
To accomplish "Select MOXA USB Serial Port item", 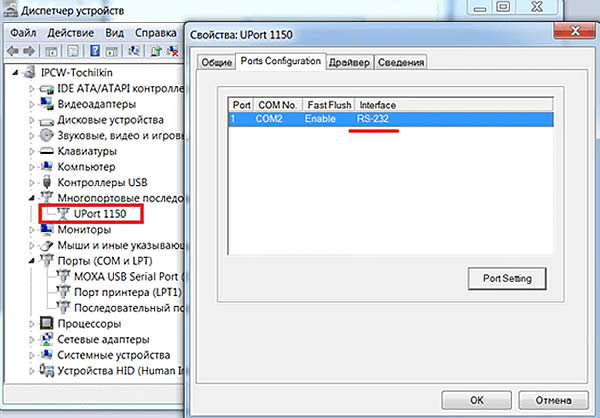I will point(129,276).
